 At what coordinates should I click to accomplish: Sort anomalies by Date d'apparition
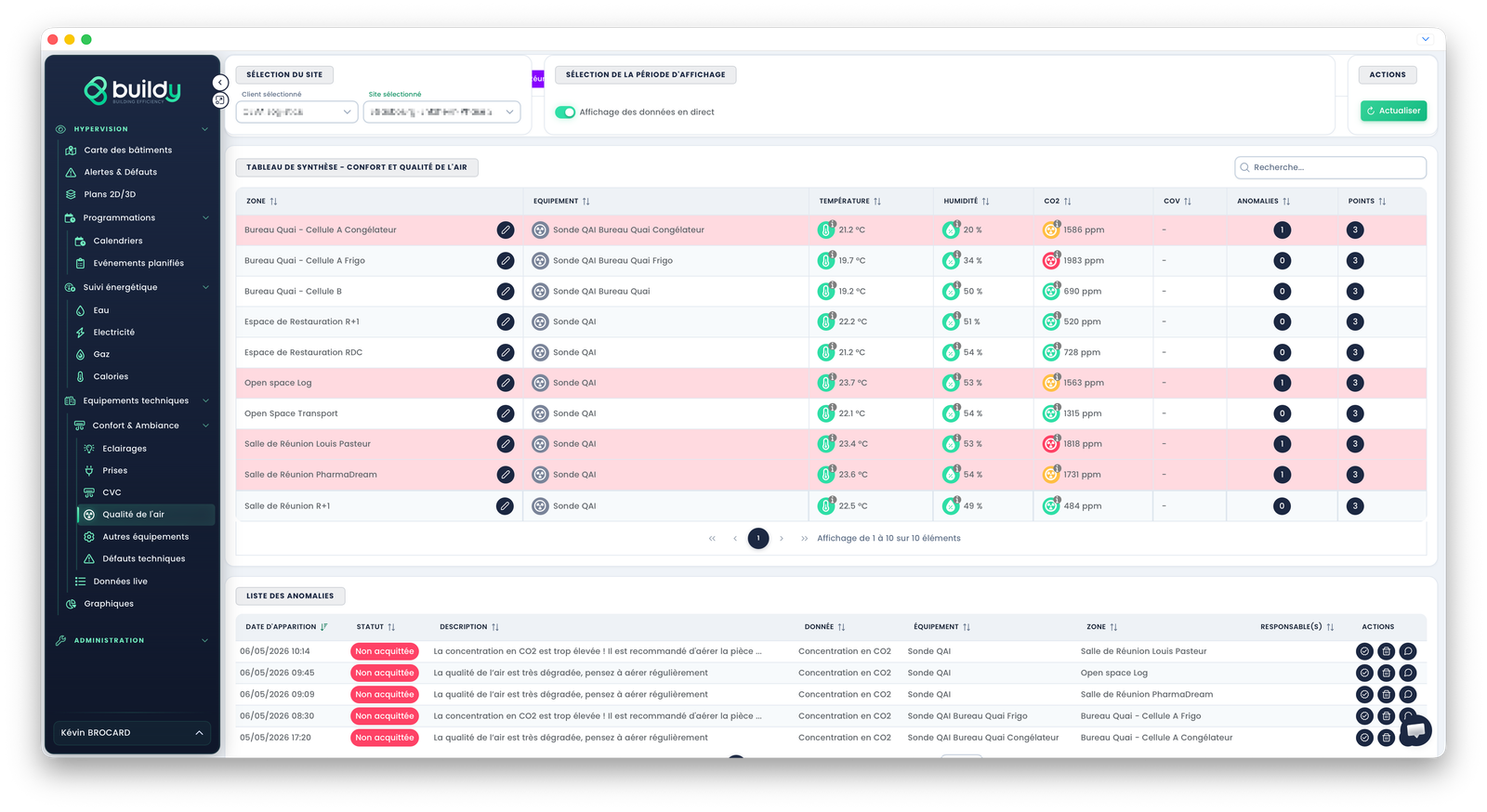pos(323,627)
